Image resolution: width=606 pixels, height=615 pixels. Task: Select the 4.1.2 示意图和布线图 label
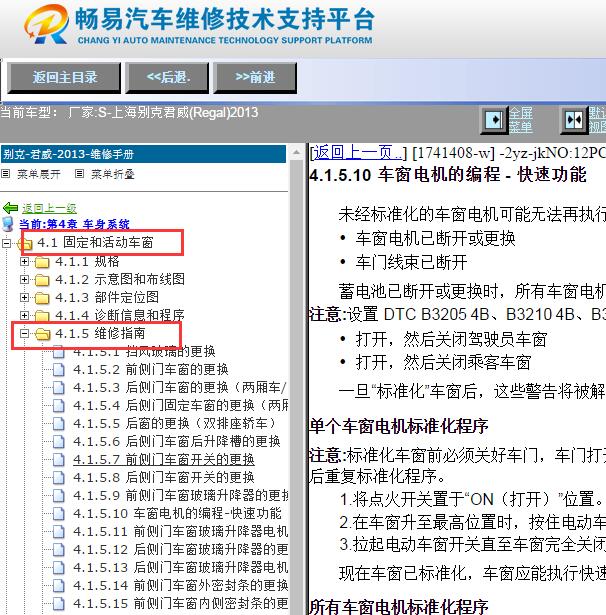tap(120, 280)
